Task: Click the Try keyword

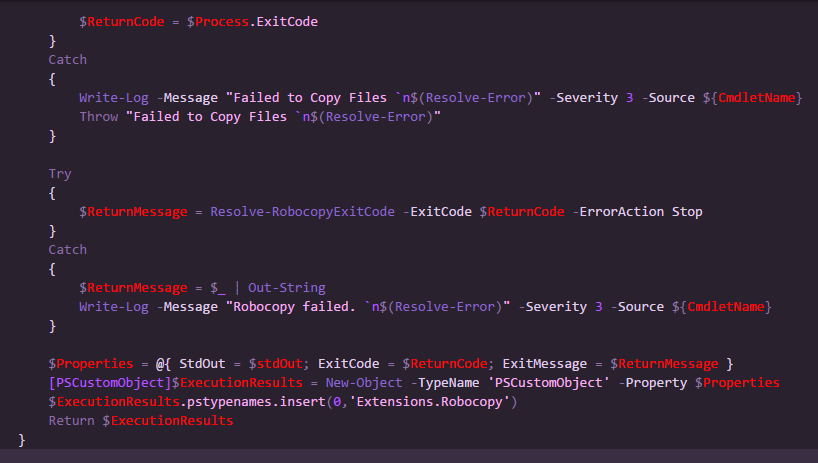Action: (60, 174)
